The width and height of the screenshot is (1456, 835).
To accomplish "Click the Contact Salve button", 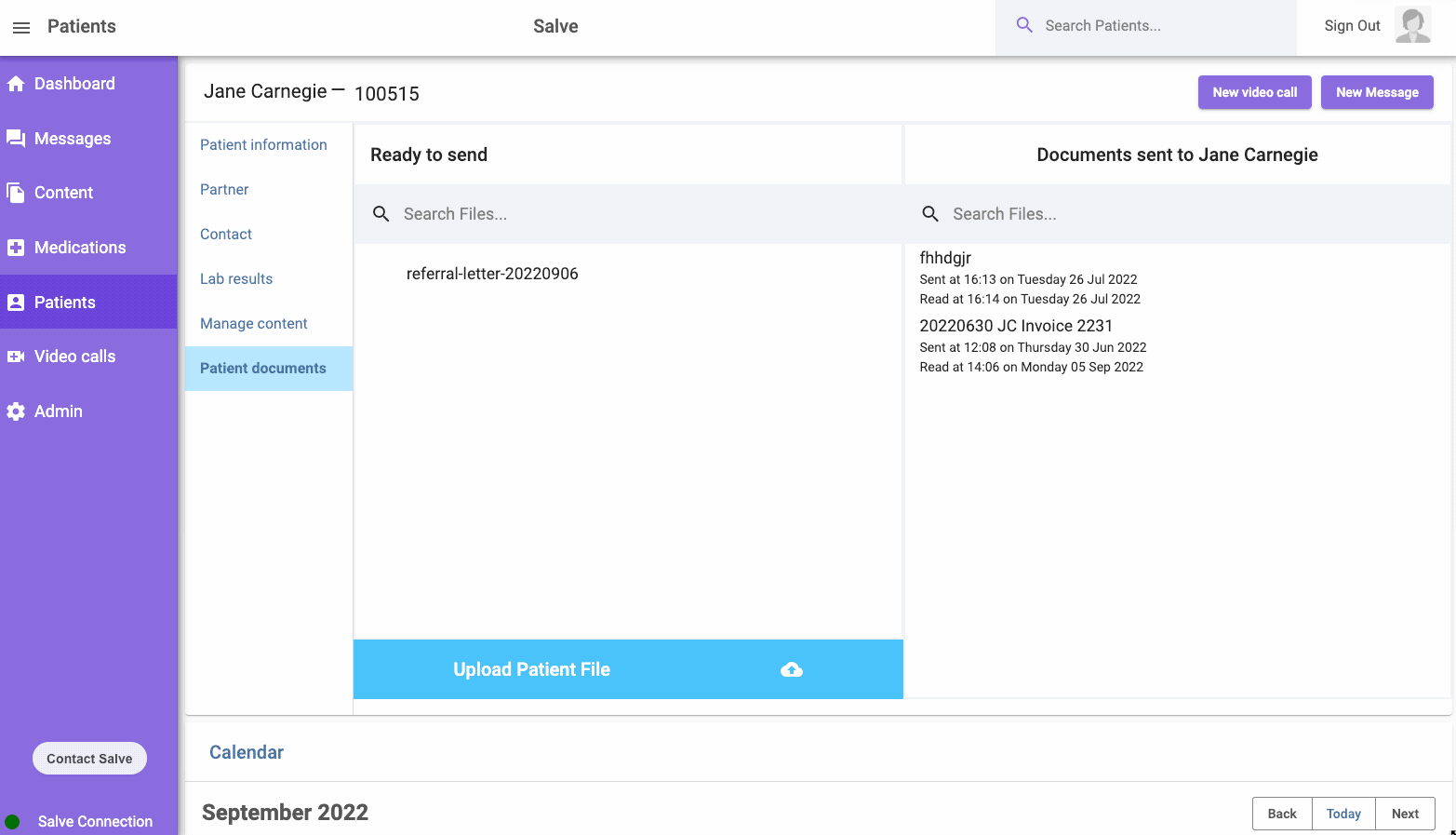I will (x=89, y=759).
